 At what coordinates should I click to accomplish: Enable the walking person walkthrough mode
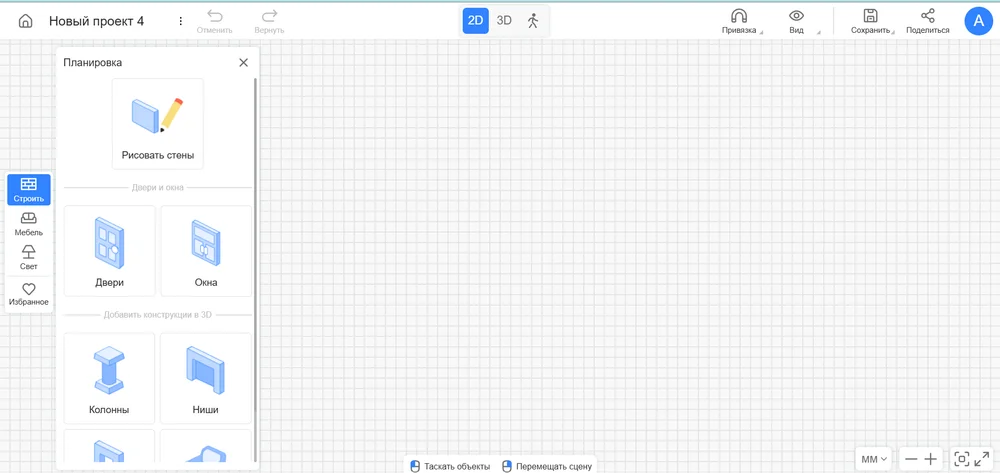coord(533,20)
